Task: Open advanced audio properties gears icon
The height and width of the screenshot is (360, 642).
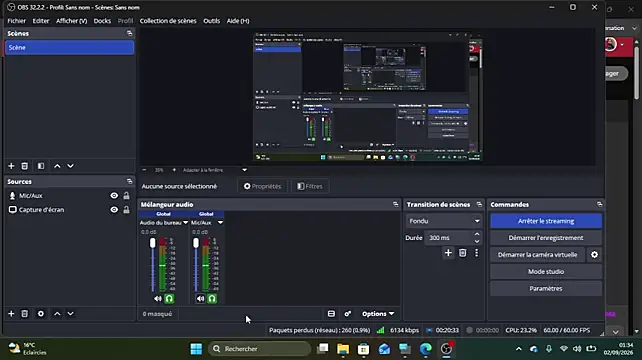Action: [348, 314]
